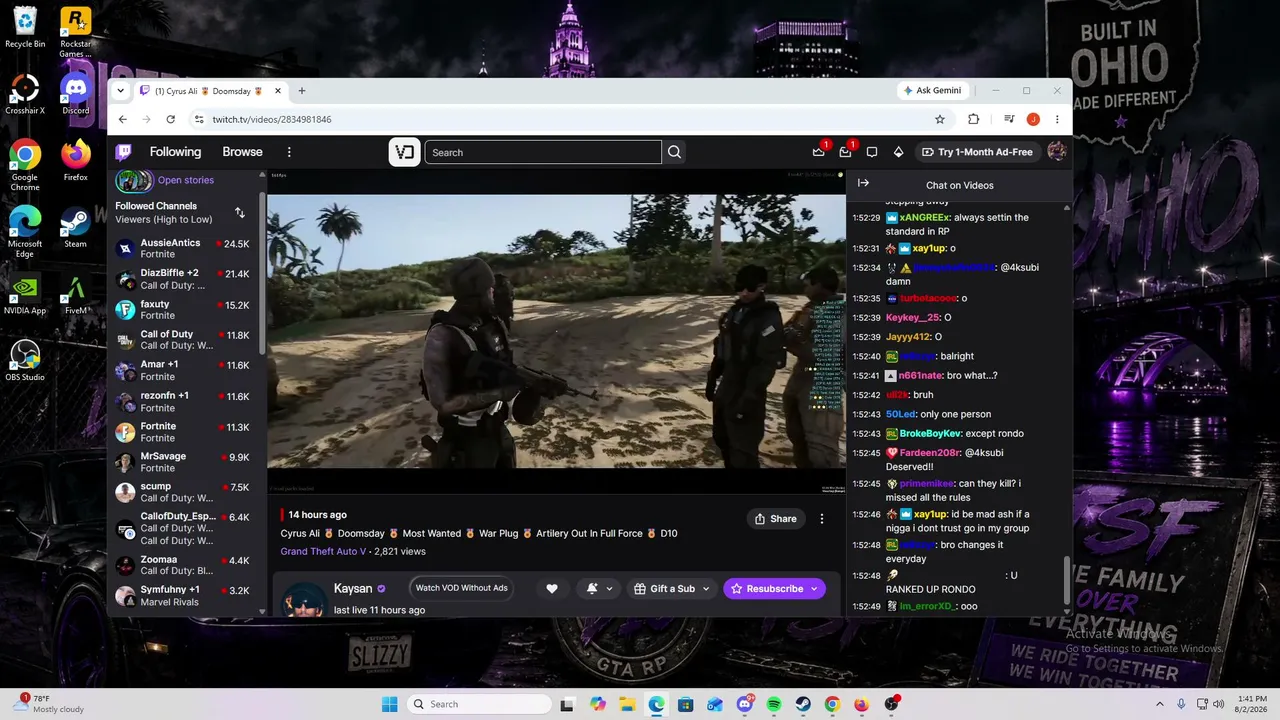The image size is (1280, 720).
Task: Click the Share button
Action: [x=776, y=519]
